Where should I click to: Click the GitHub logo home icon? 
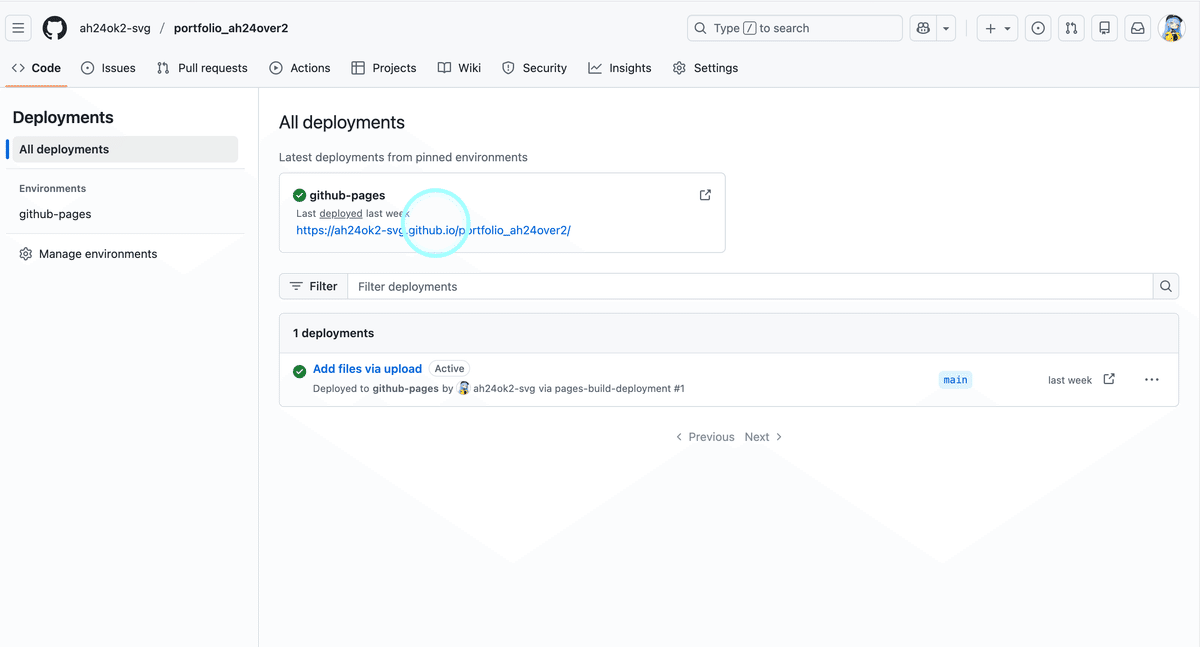click(54, 28)
